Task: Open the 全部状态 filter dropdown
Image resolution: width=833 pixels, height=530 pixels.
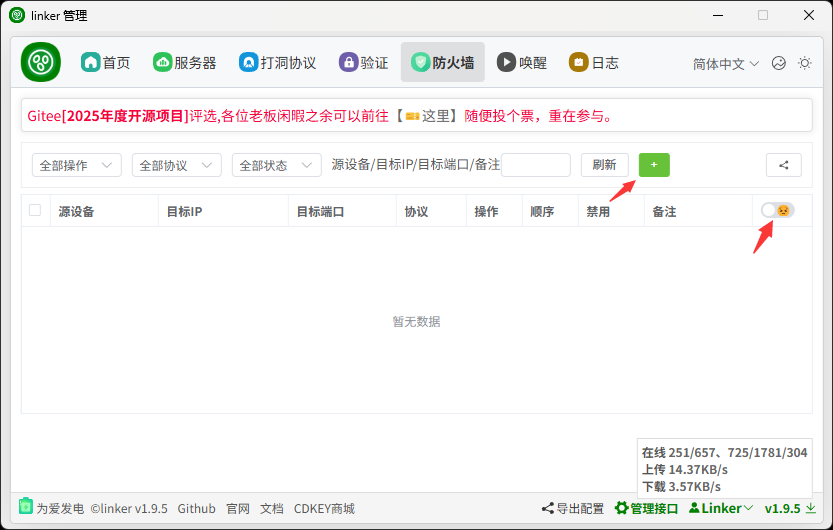Action: 277,166
